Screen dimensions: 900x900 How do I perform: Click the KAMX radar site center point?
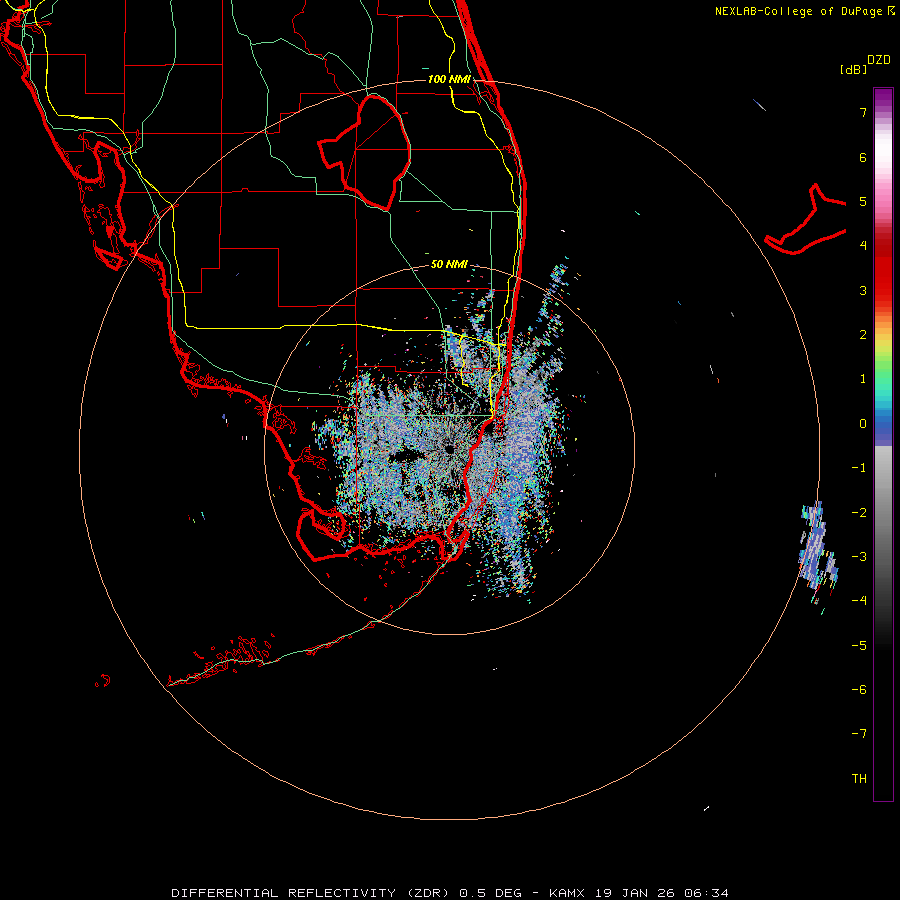click(x=449, y=449)
